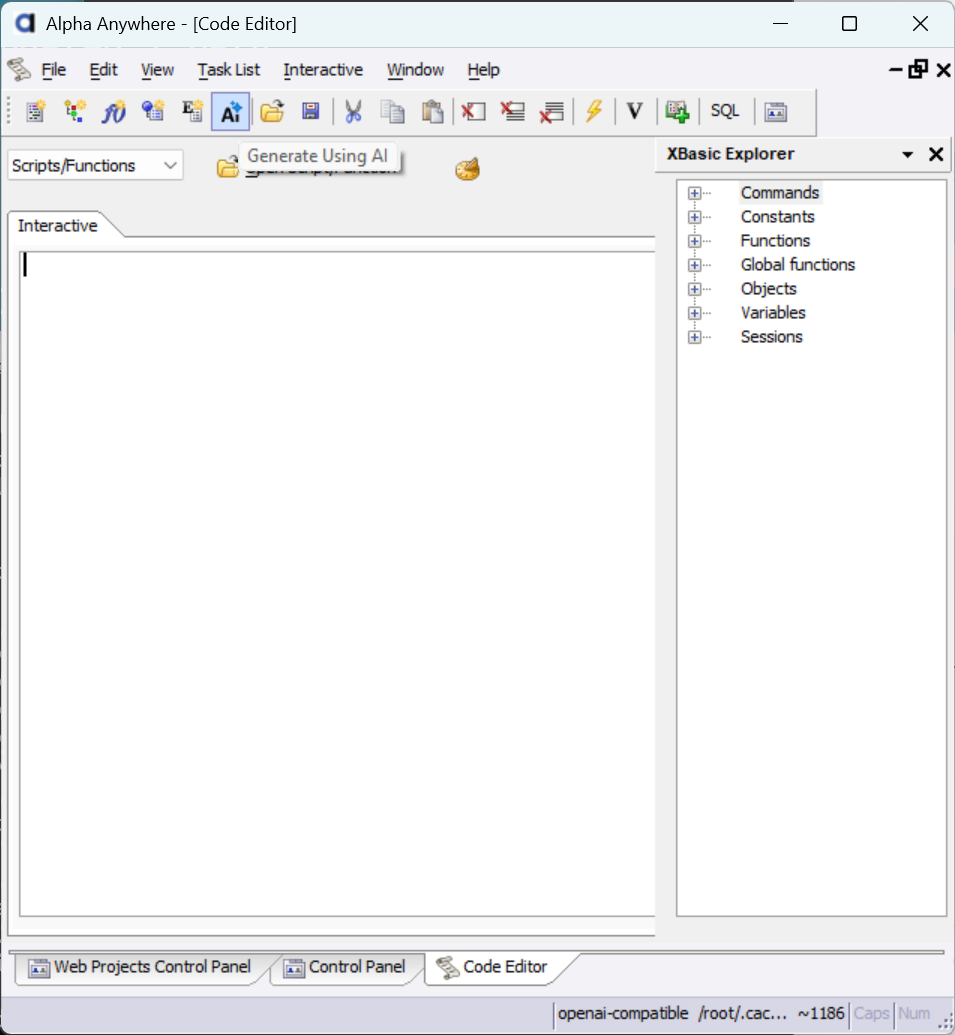
Task: Expand the Commands tree node
Action: tap(694, 193)
